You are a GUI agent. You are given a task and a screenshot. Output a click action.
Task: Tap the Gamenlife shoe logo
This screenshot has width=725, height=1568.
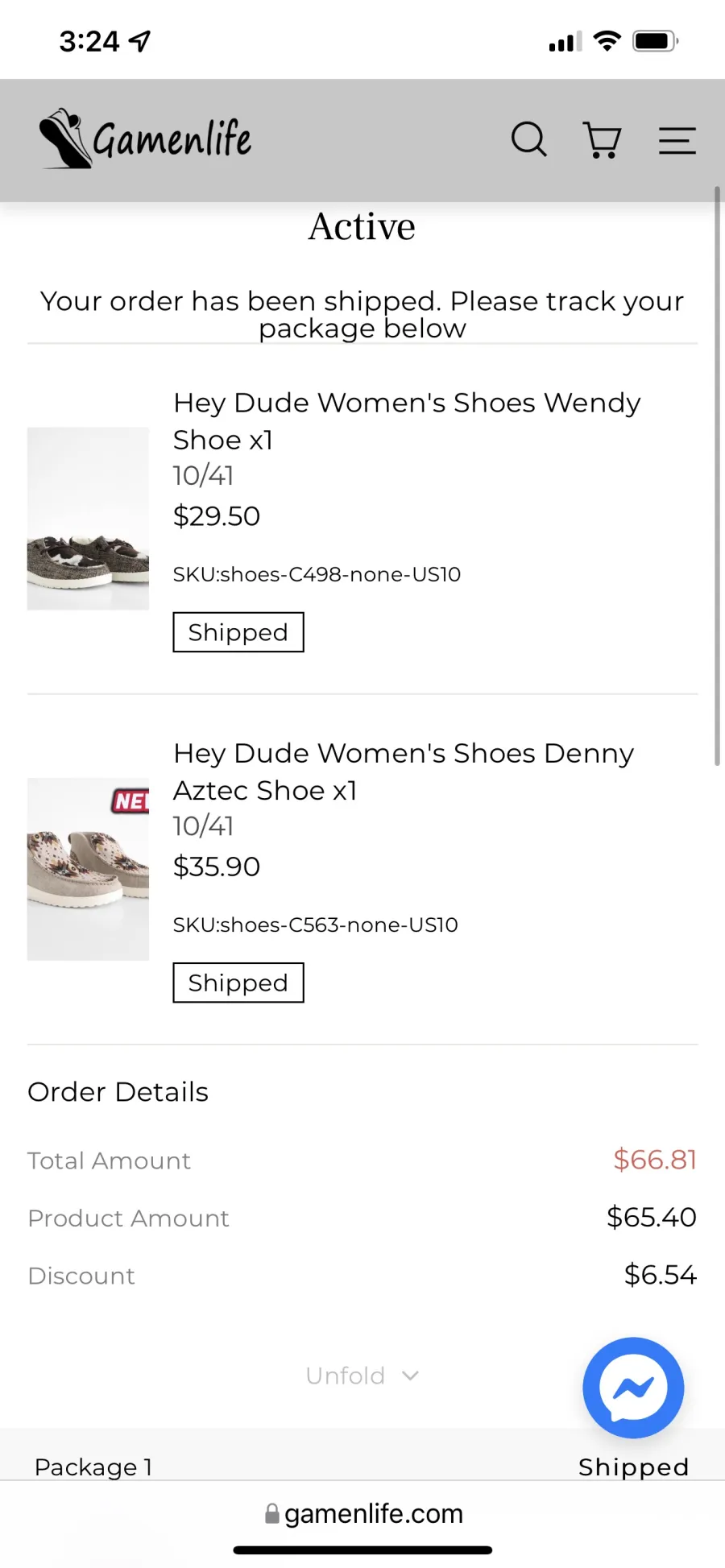tap(146, 139)
